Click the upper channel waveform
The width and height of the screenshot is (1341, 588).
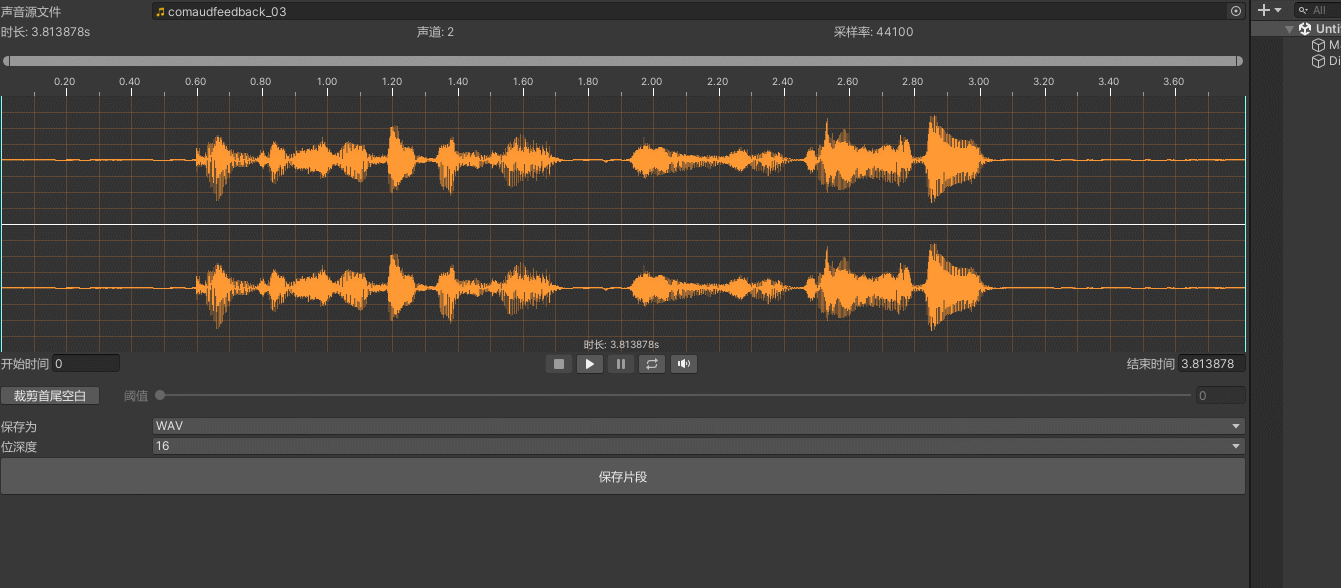coord(623,160)
